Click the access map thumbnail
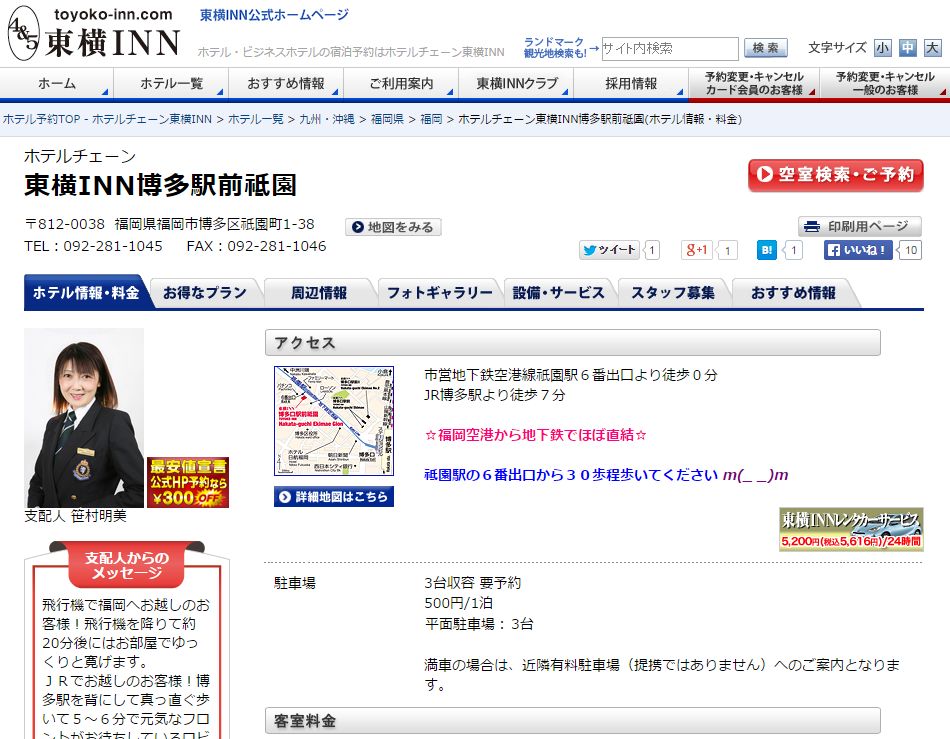Viewport: 950px width, 739px height. pos(334,421)
